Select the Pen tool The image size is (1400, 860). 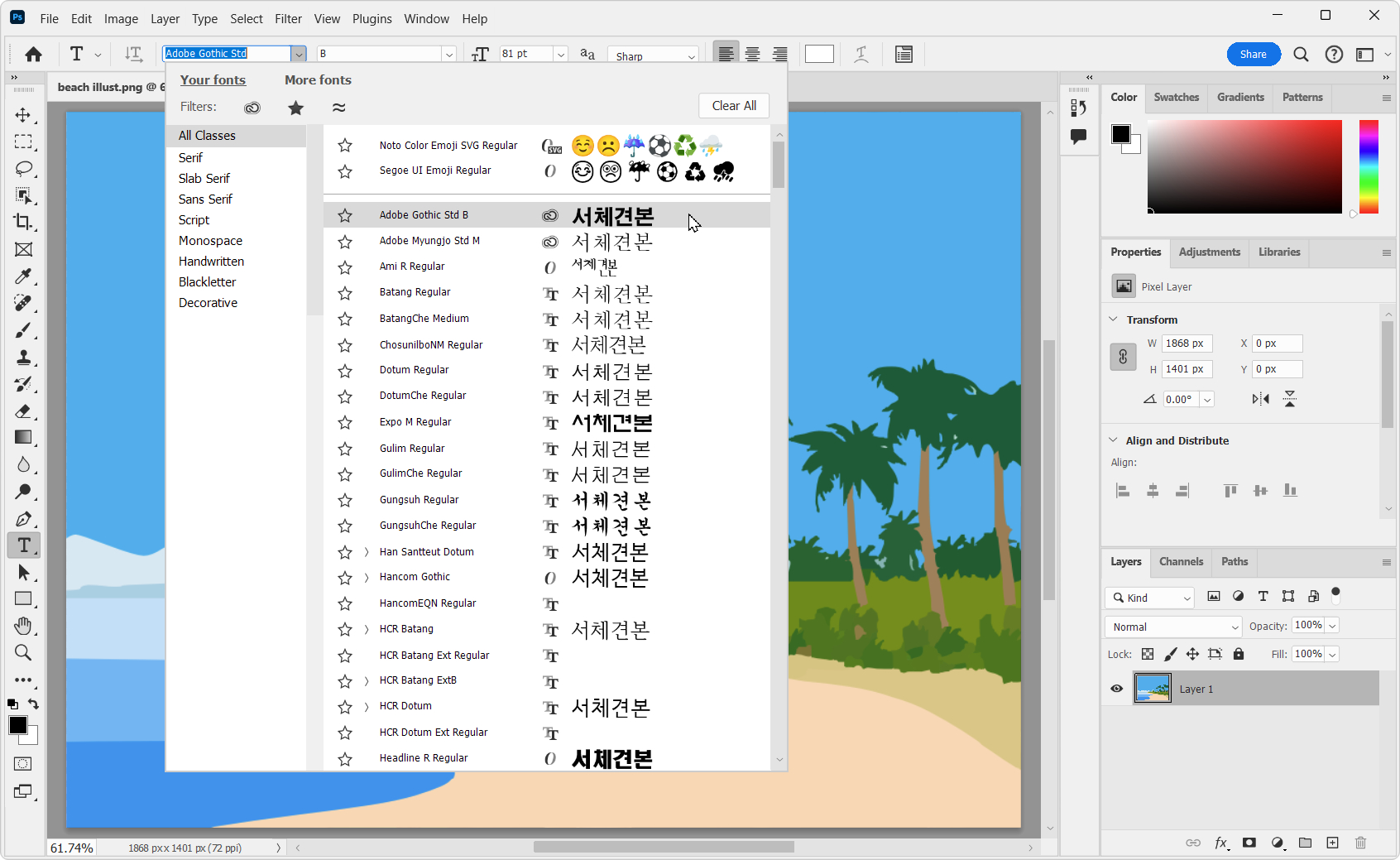(23, 519)
